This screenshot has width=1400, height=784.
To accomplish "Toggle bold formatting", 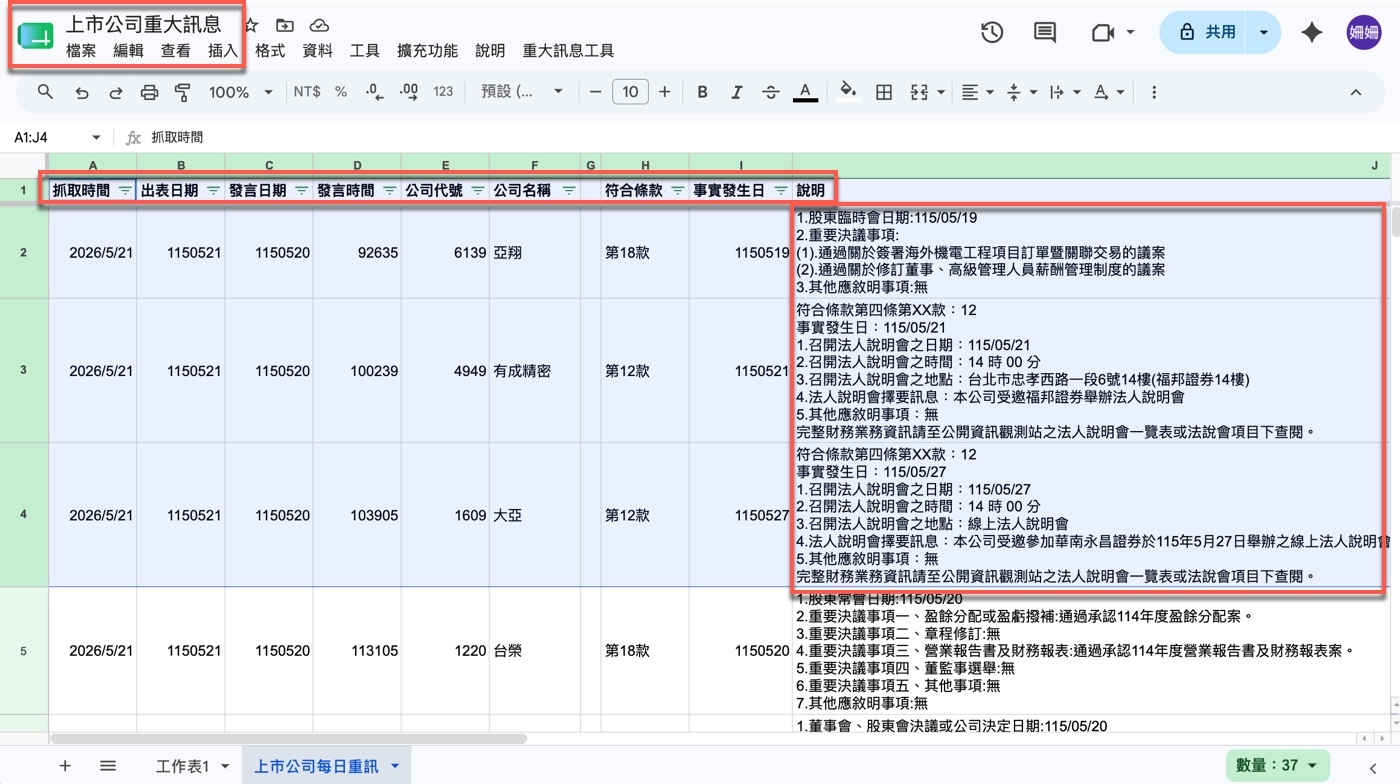I will pyautogui.click(x=702, y=92).
